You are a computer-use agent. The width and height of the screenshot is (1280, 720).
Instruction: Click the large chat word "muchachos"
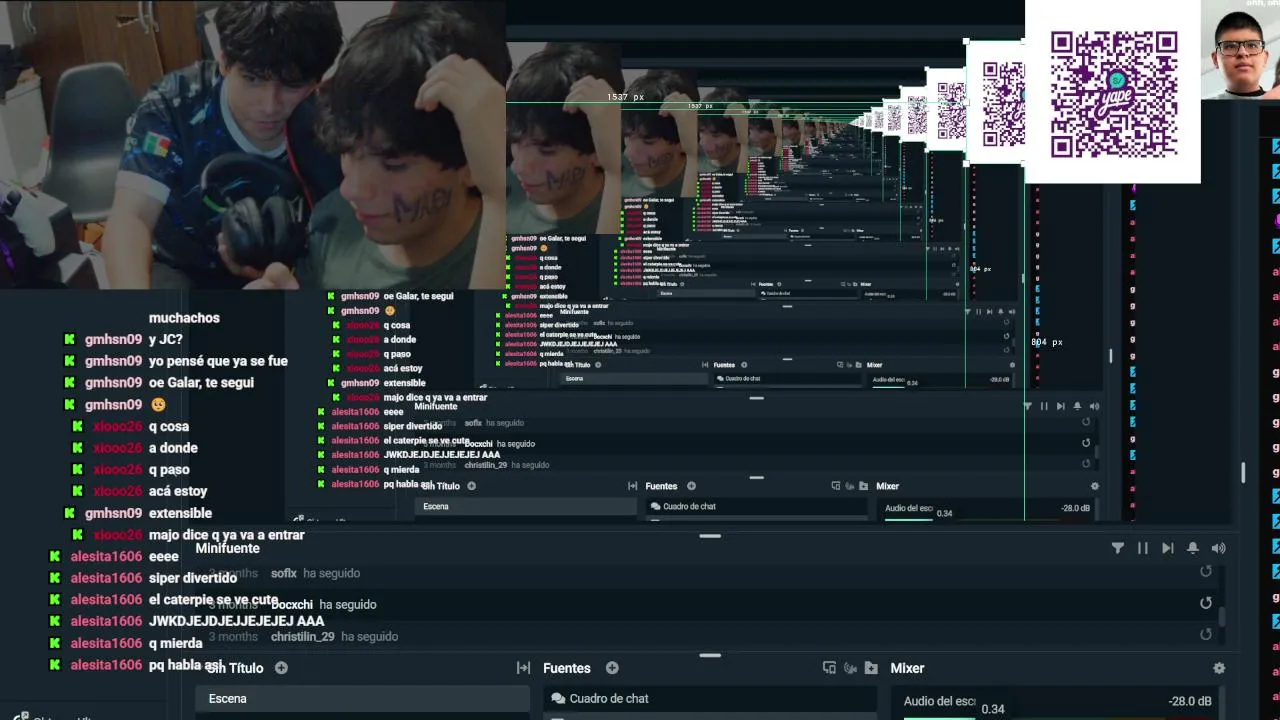(184, 318)
